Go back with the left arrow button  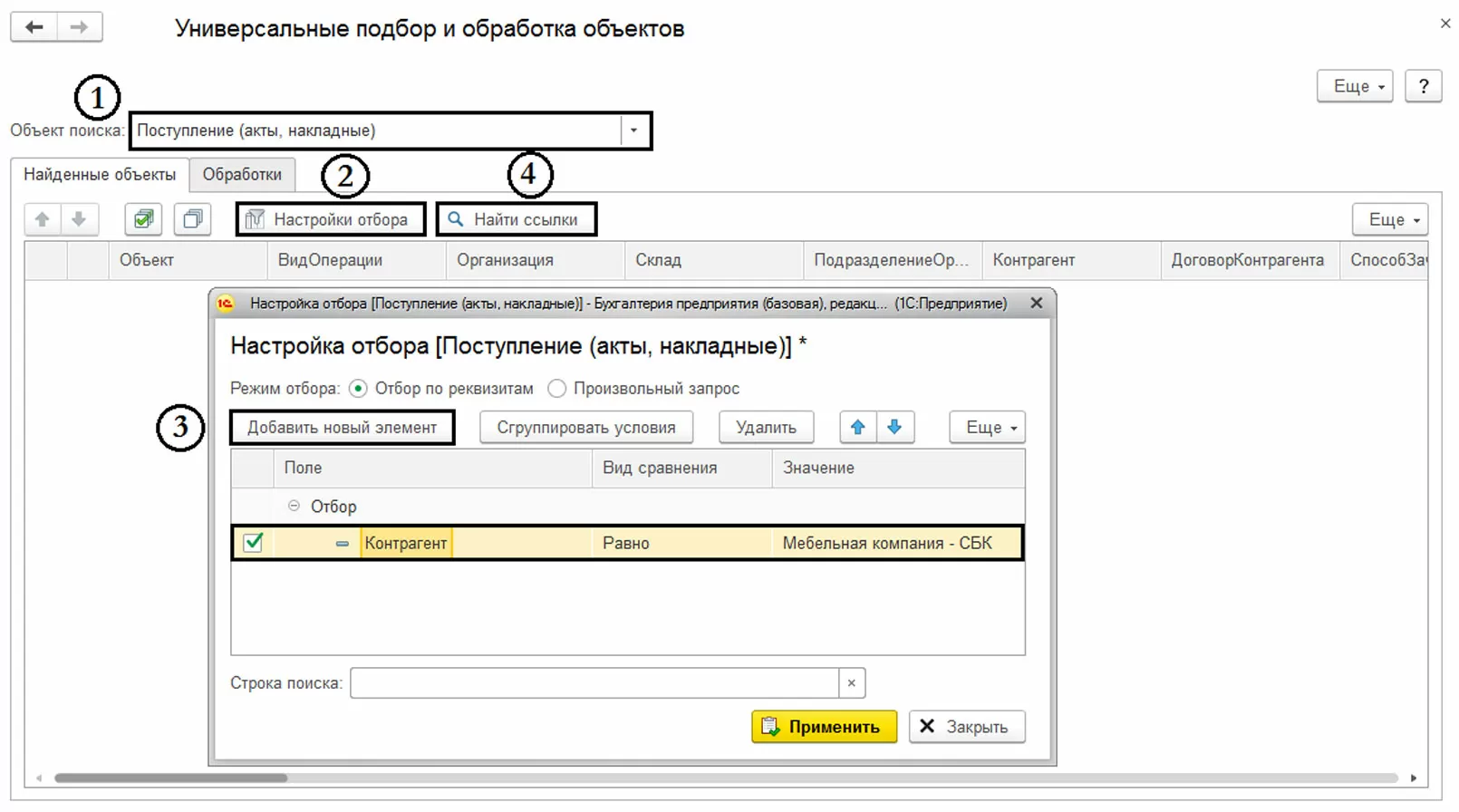click(x=34, y=27)
